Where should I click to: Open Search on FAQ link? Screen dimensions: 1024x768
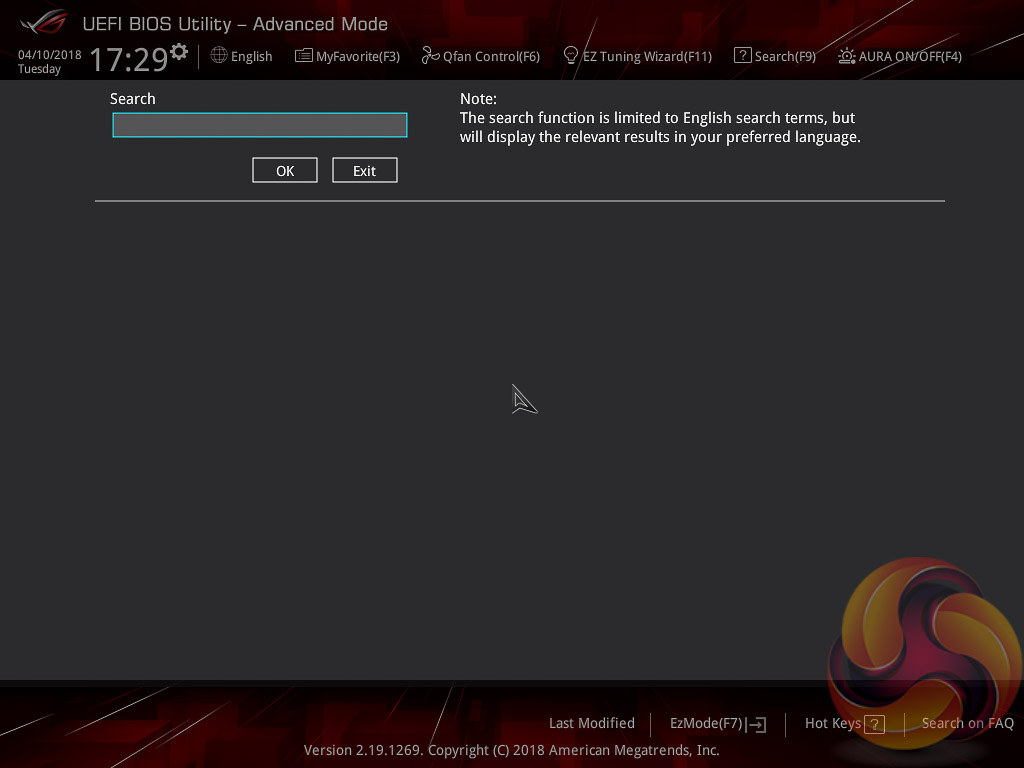(x=967, y=723)
